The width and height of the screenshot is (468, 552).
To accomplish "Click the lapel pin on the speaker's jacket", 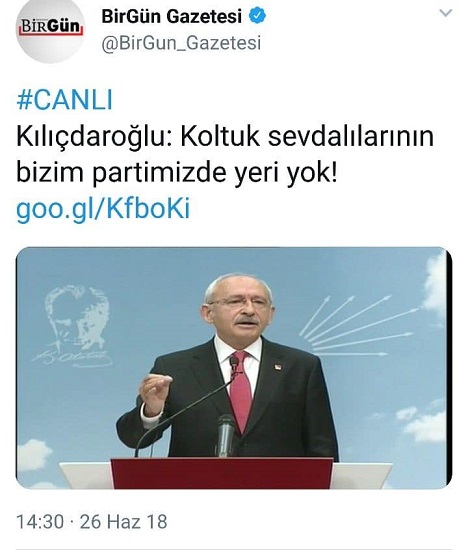I will [x=278, y=366].
